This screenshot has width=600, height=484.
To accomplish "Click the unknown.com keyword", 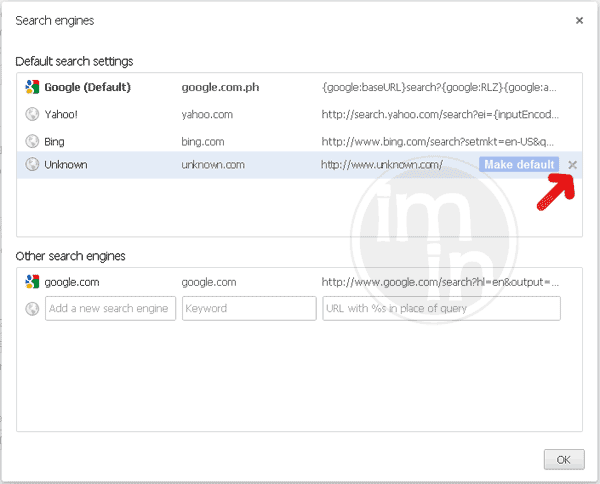I will point(213,165).
